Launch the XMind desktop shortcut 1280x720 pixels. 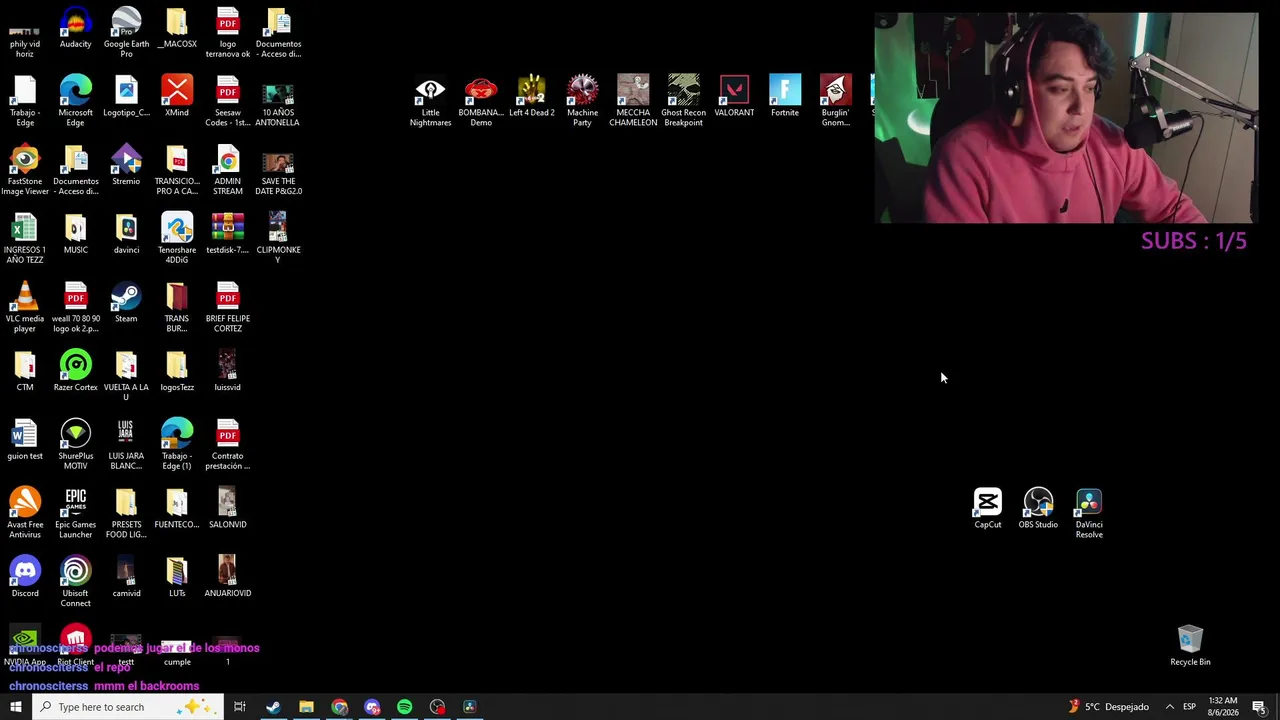[x=177, y=97]
